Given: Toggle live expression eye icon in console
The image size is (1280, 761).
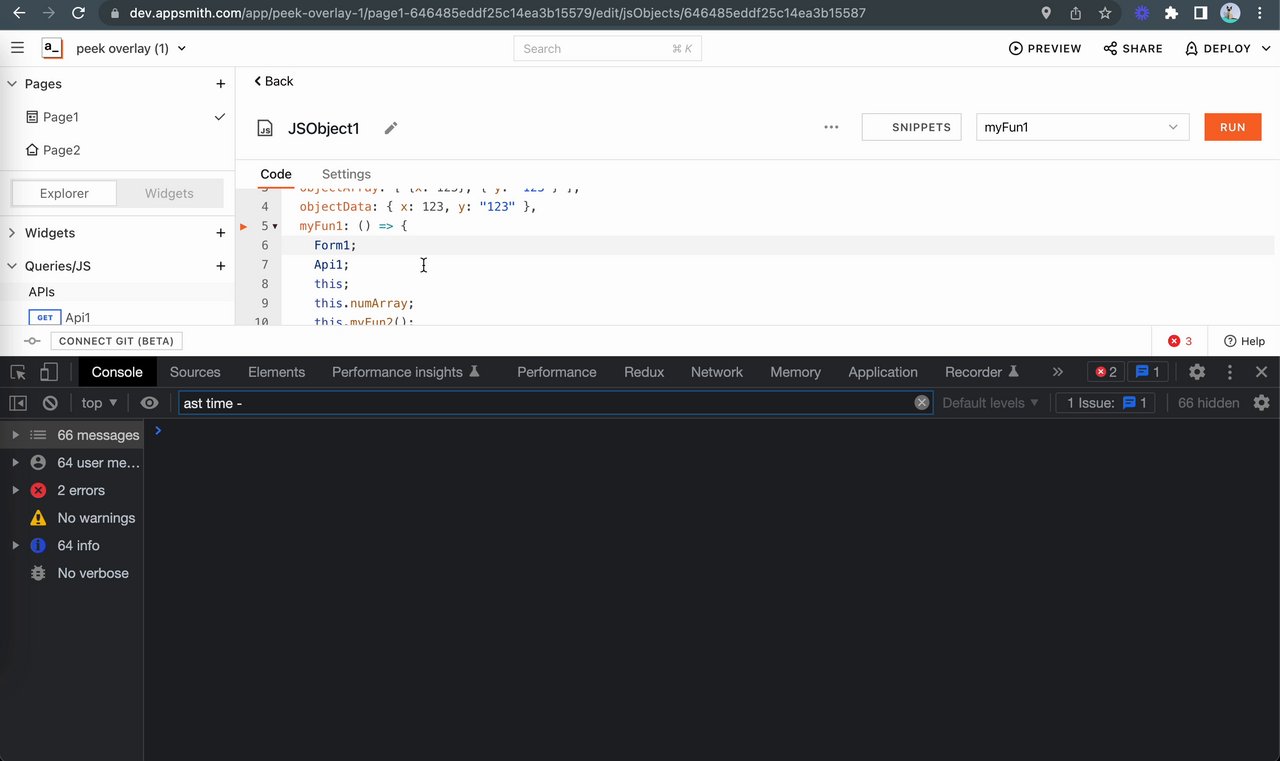Looking at the screenshot, I should [149, 403].
